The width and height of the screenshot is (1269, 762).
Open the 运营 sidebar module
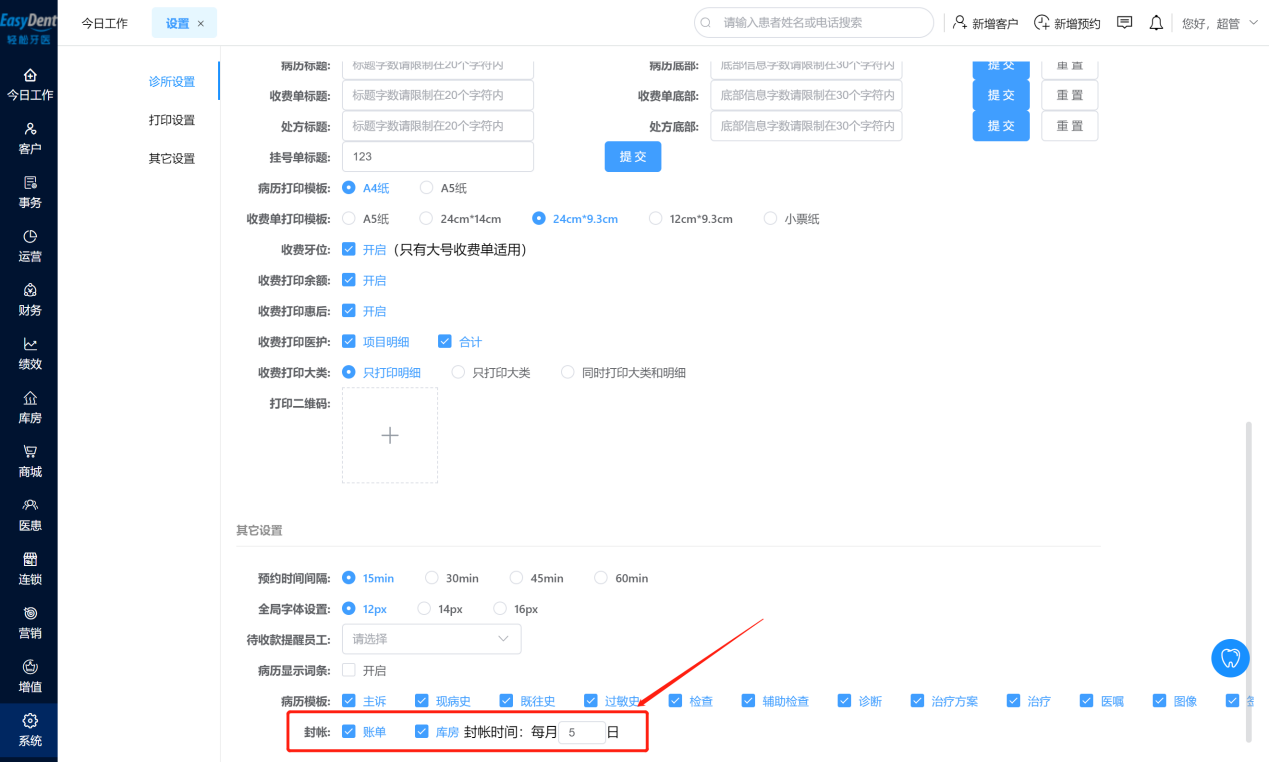pyautogui.click(x=30, y=247)
